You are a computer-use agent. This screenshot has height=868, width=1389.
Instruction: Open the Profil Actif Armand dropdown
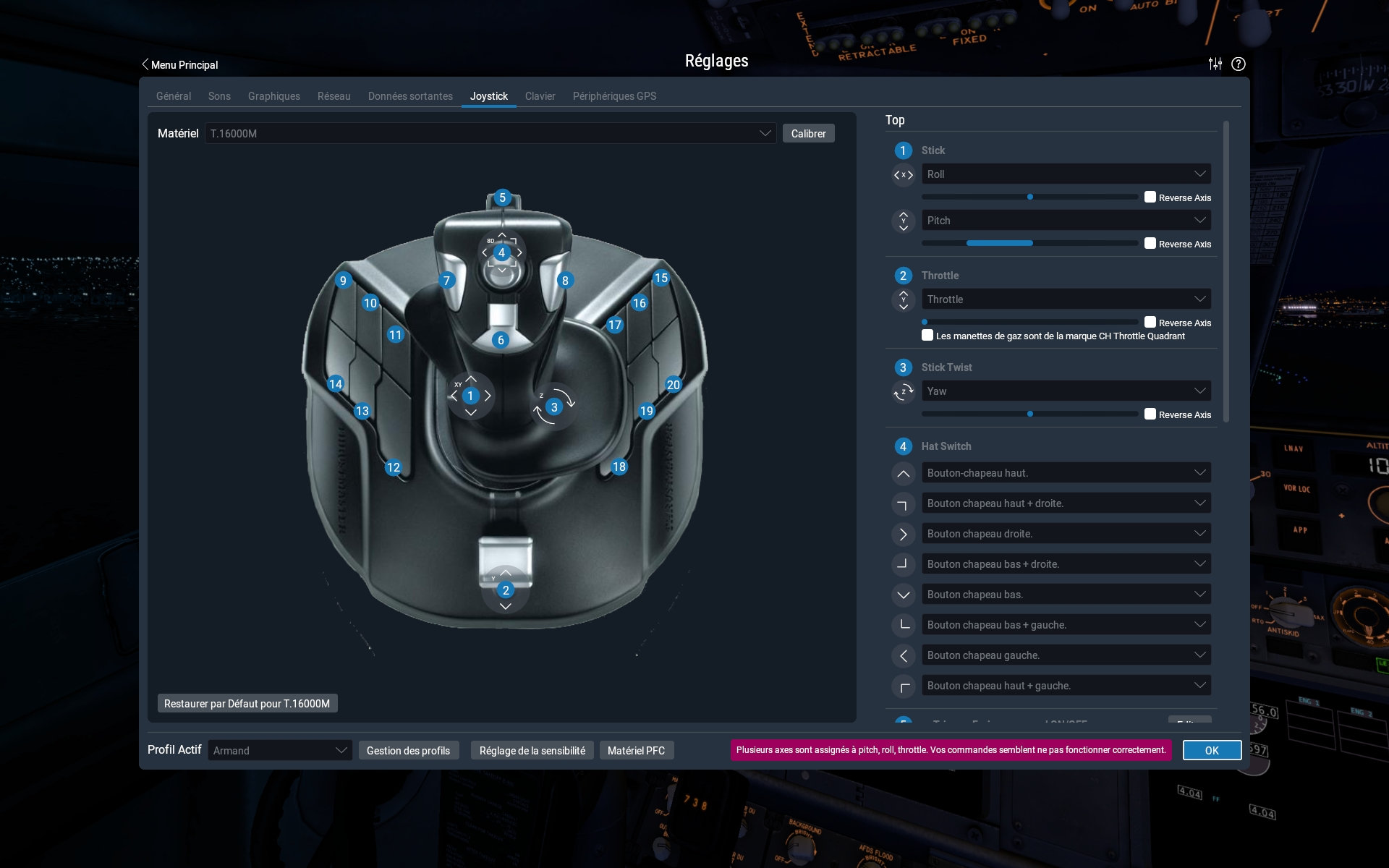(x=279, y=750)
